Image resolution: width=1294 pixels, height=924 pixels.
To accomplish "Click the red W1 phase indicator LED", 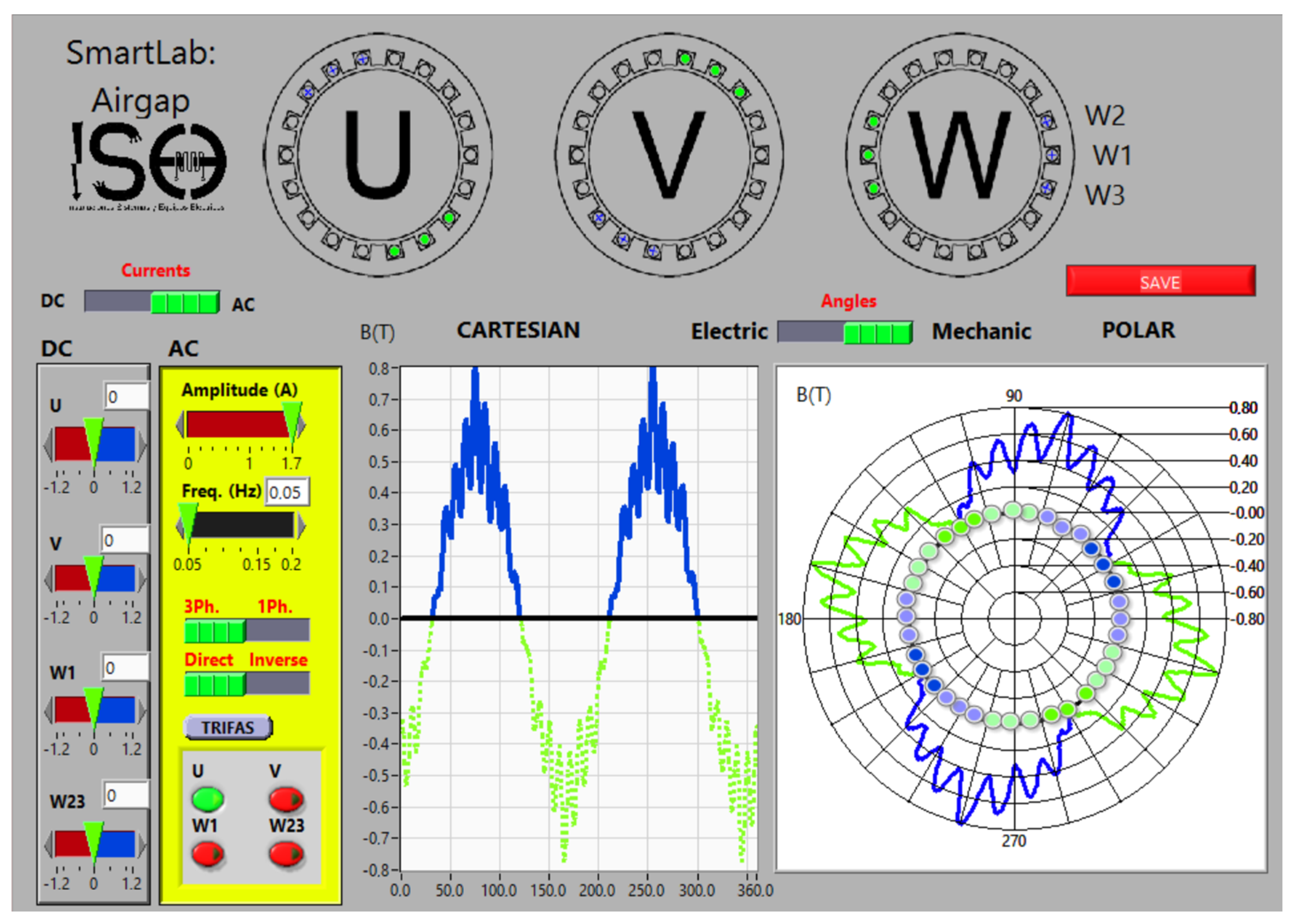I will [x=207, y=854].
